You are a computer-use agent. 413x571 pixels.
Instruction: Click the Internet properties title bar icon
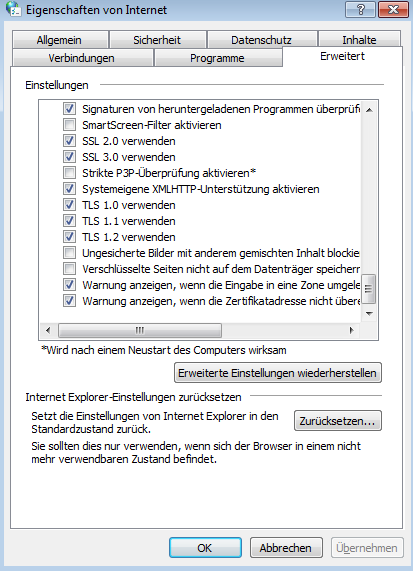[x=14, y=9]
